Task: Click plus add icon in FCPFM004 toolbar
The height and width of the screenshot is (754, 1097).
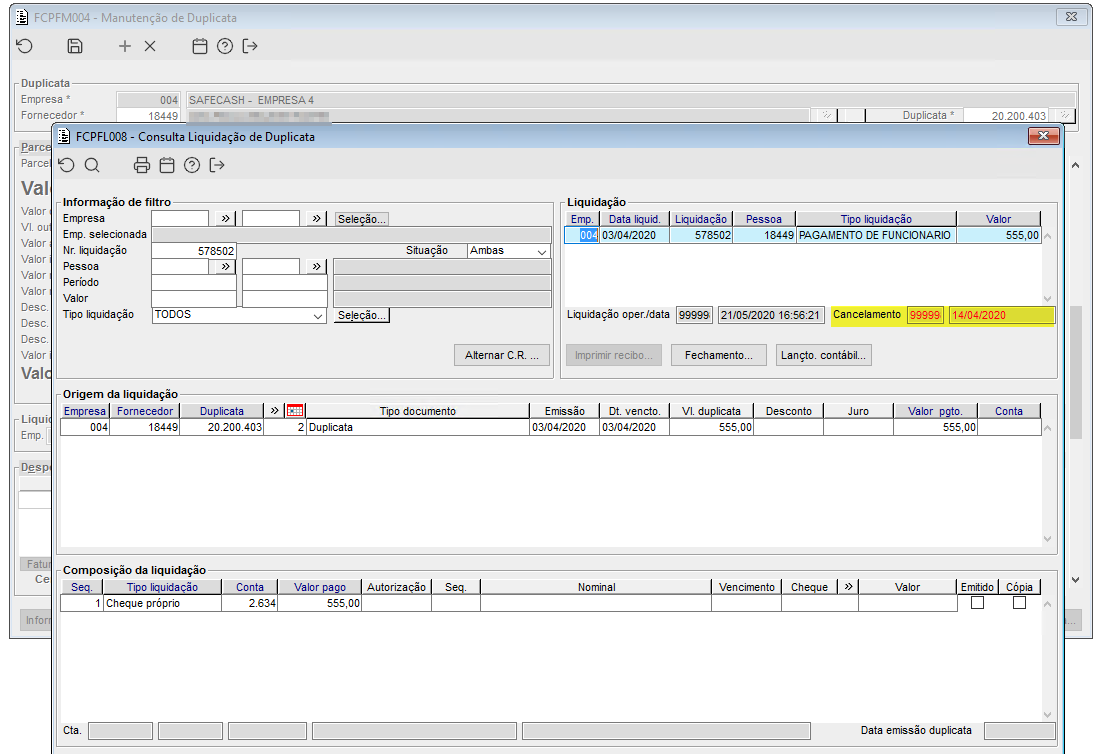Action: click(125, 46)
